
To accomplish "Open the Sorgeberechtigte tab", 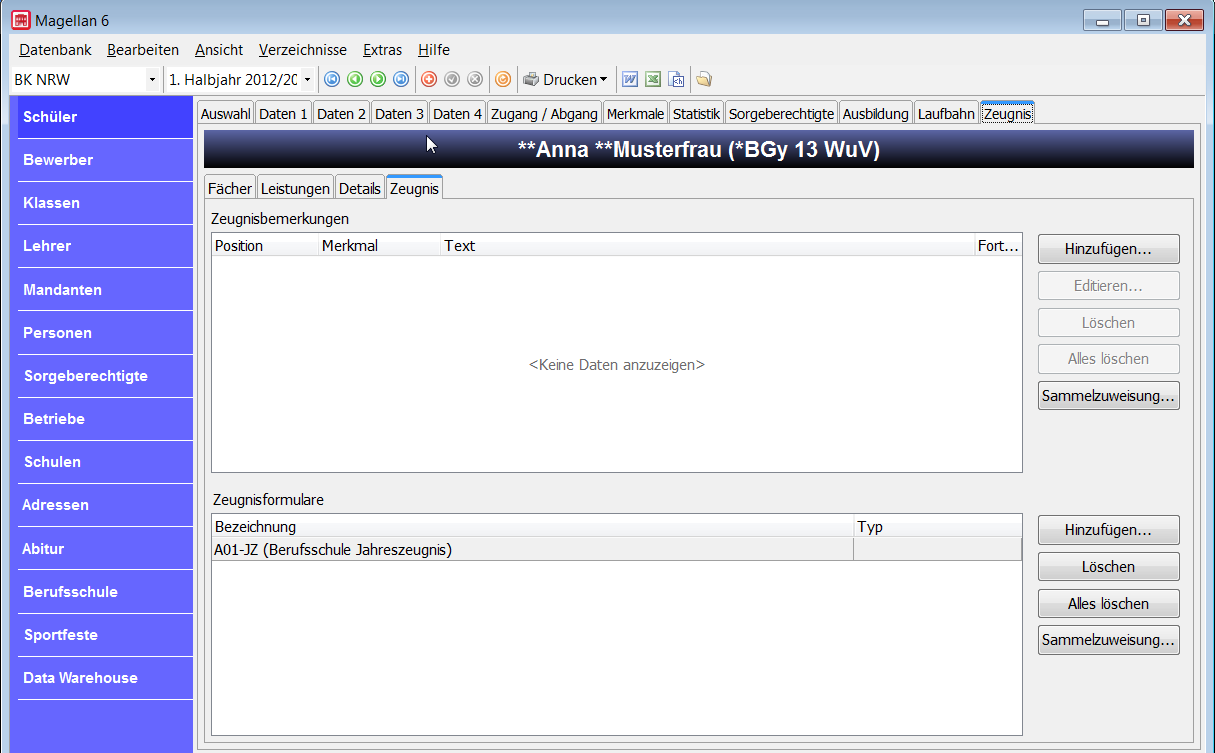I will tap(781, 114).
